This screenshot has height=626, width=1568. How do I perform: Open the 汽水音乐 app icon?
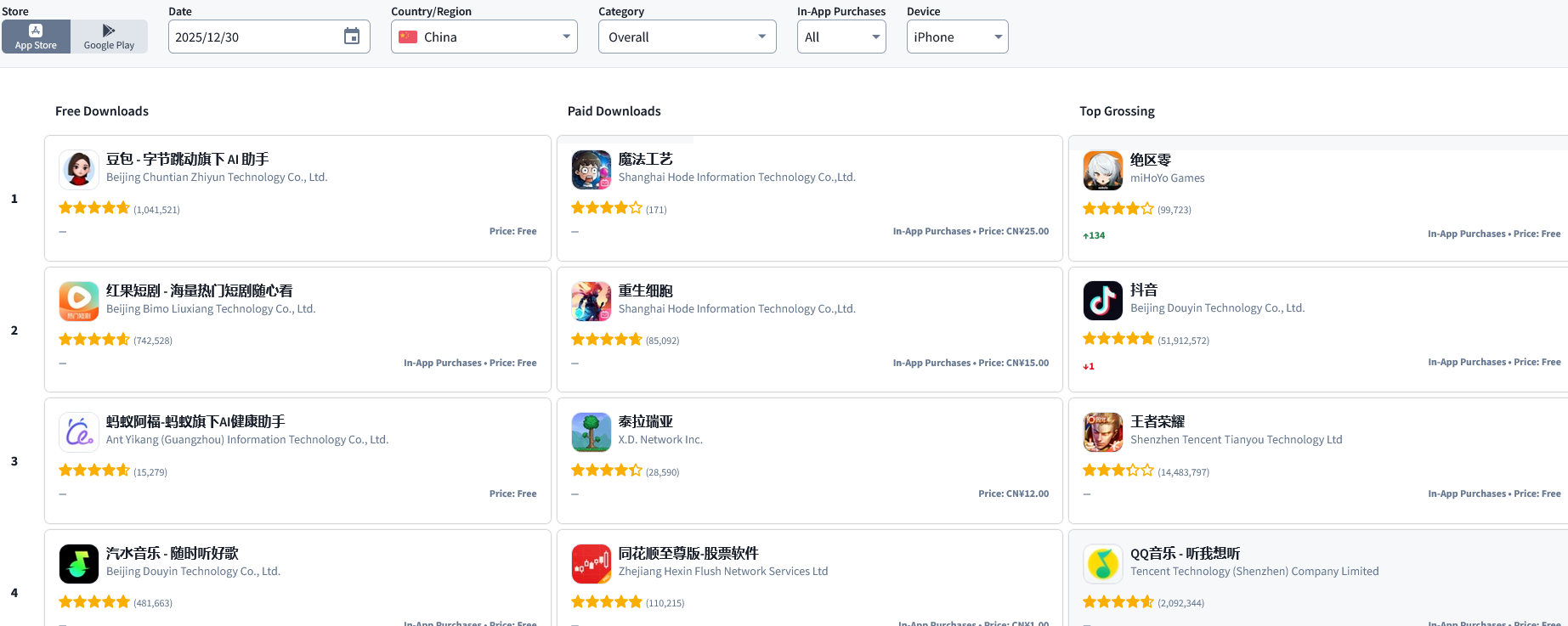[x=79, y=564]
